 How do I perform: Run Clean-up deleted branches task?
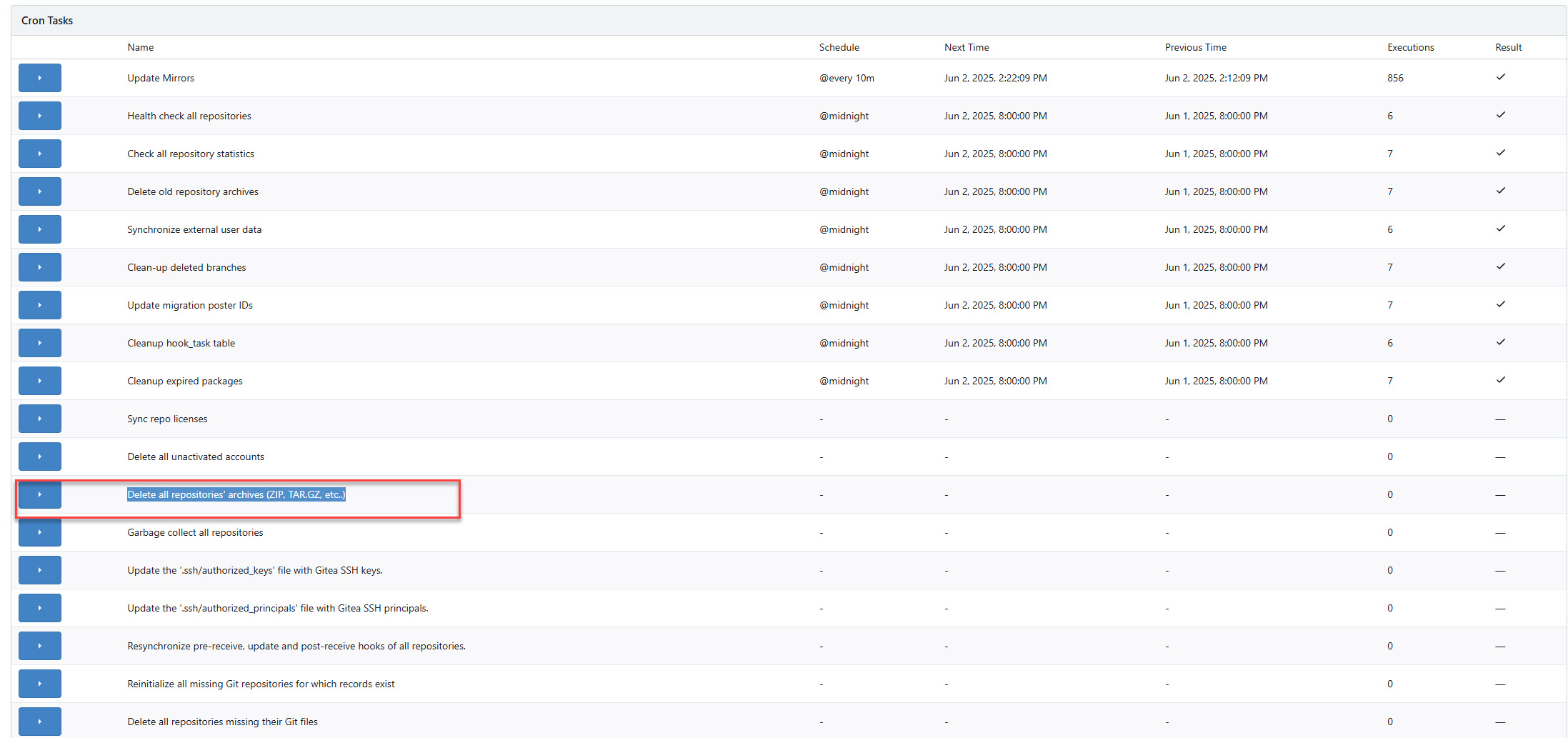click(x=40, y=267)
